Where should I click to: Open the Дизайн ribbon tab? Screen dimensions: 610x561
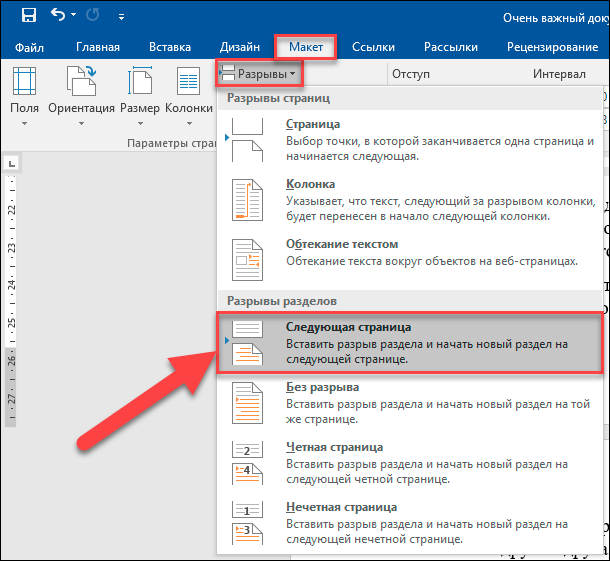240,47
